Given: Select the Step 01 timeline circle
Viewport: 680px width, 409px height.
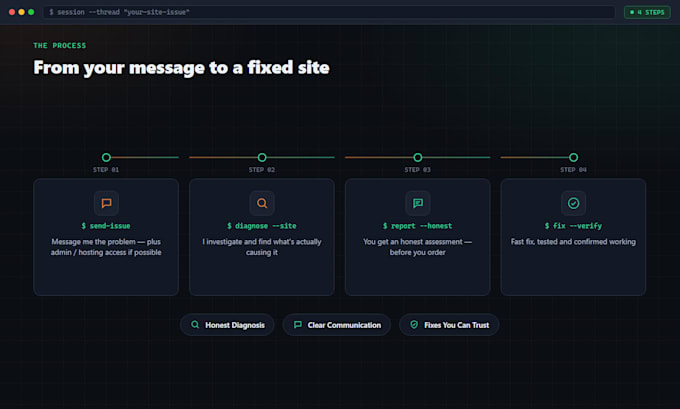Looking at the screenshot, I should click(x=106, y=157).
